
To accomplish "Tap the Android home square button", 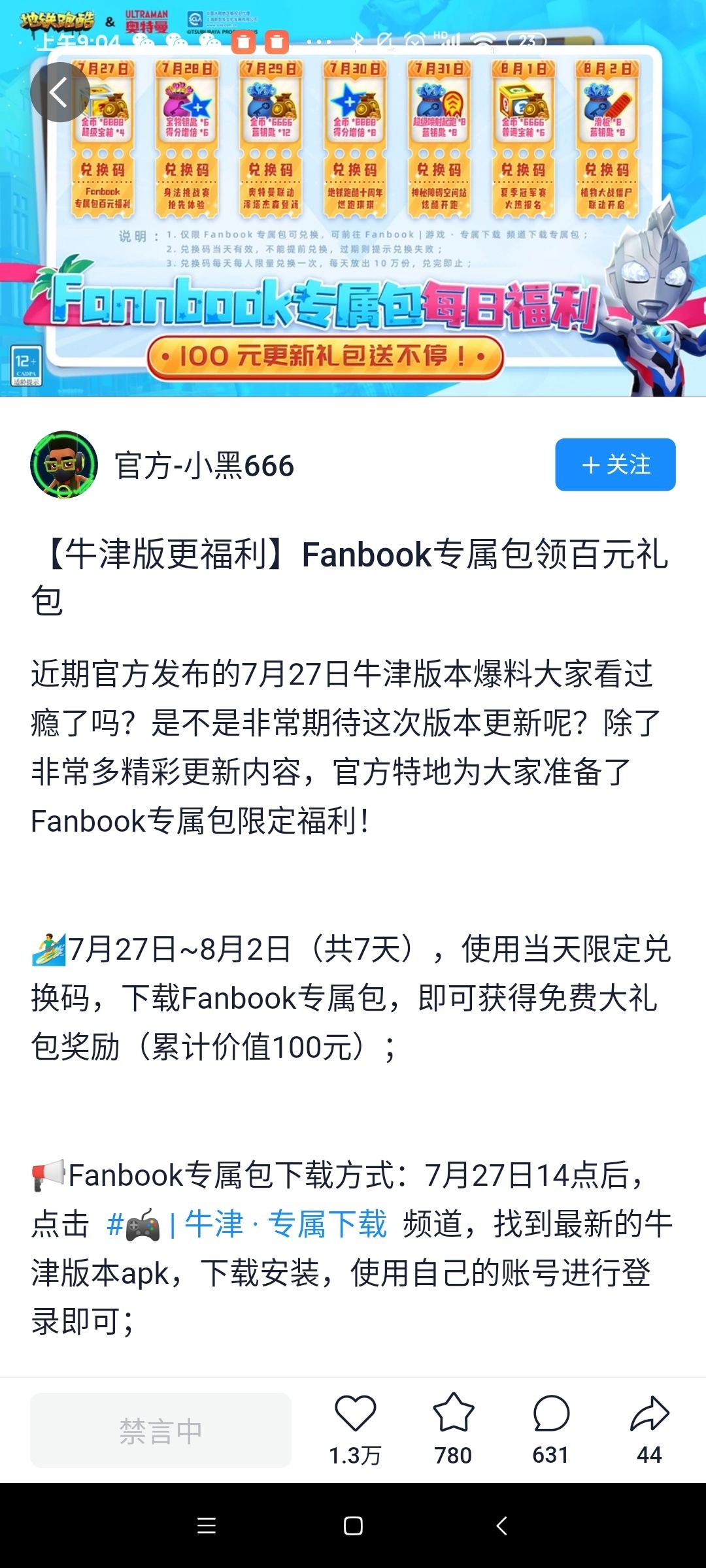I will pyautogui.click(x=353, y=1526).
